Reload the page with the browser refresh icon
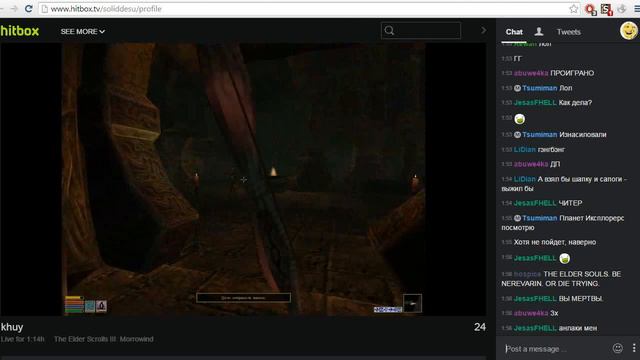 (28, 9)
